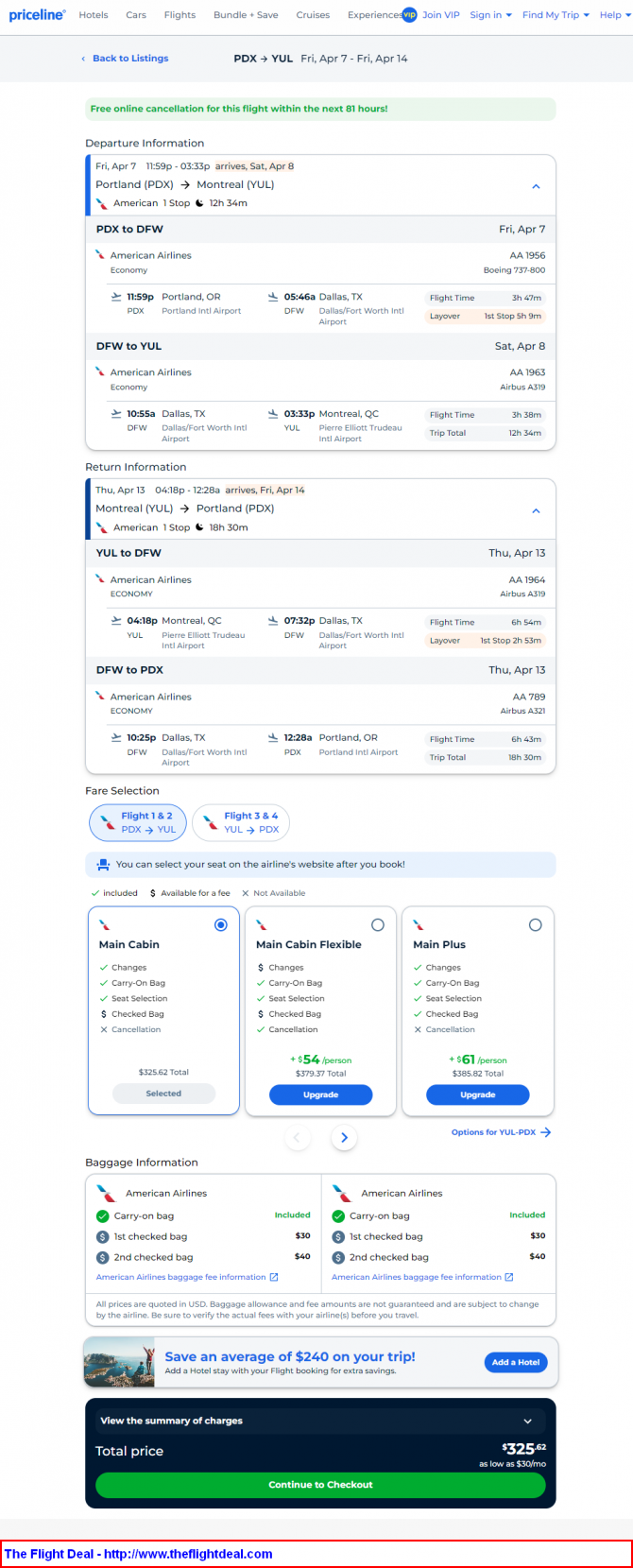
Task: Switch to Flight 3 & 4 YUL to PDX tab
Action: click(240, 822)
